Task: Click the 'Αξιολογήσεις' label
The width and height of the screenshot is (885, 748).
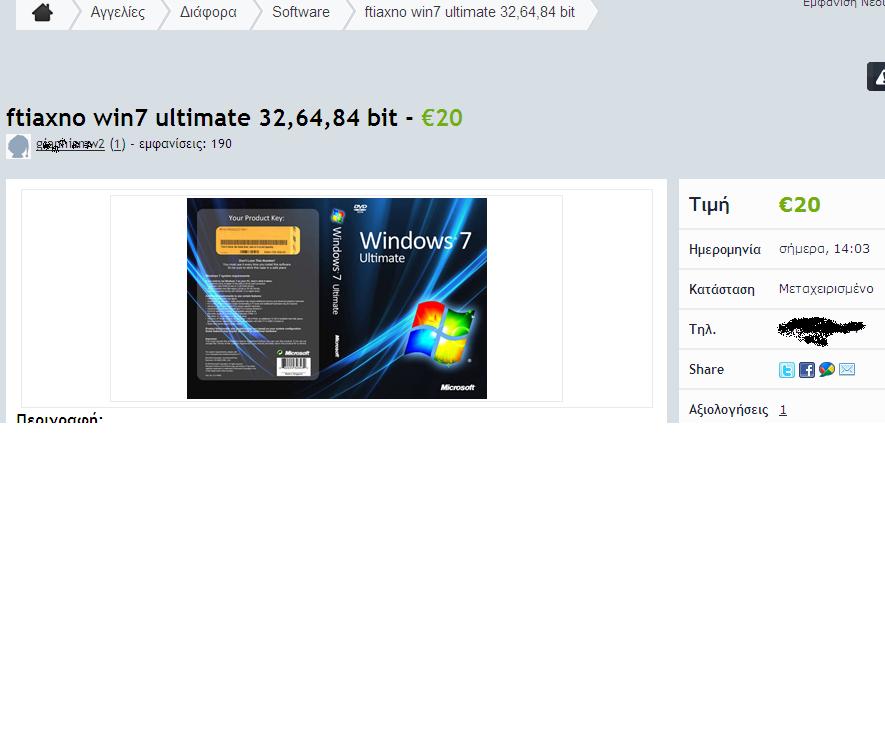Action: click(728, 410)
